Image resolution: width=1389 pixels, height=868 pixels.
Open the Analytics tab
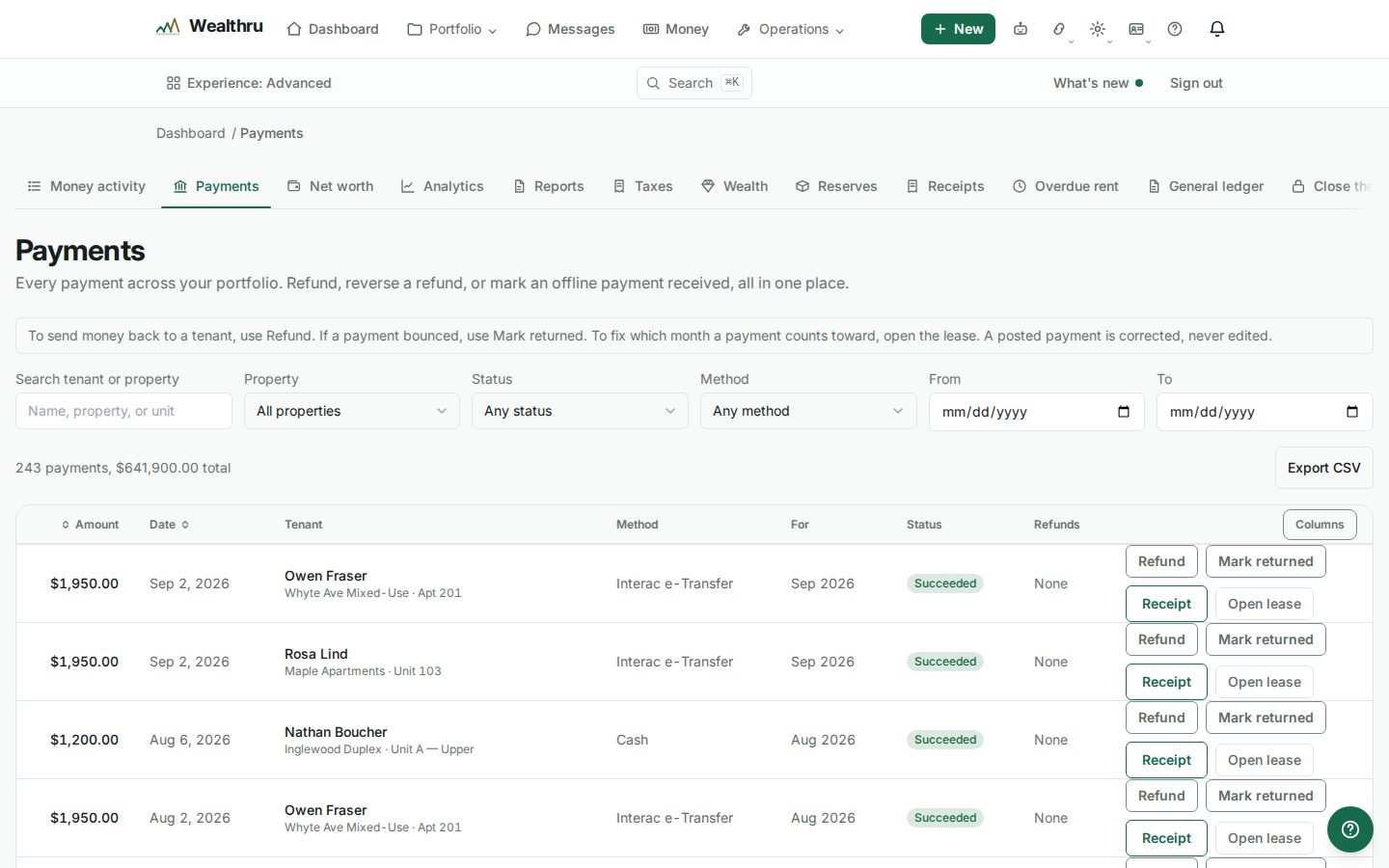click(443, 186)
